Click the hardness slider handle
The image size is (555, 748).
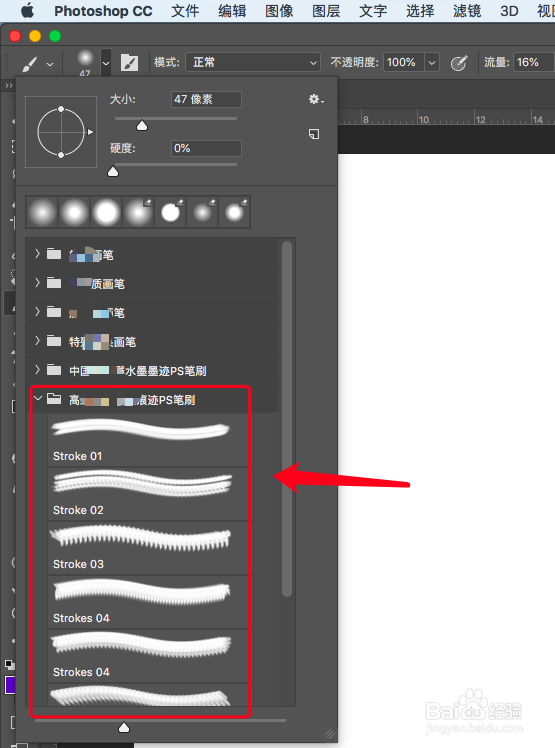coord(113,171)
